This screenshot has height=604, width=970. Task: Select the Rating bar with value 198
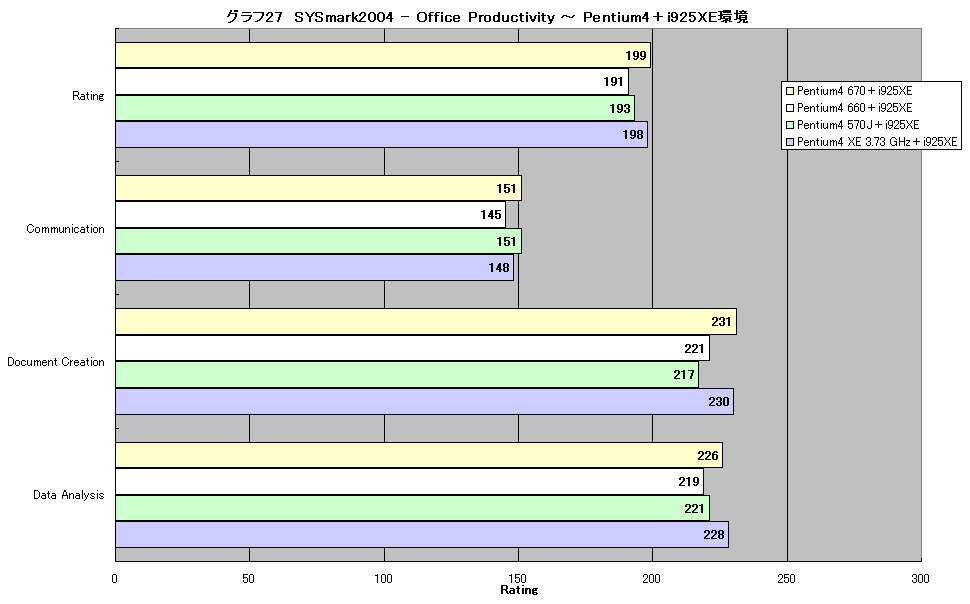(x=382, y=135)
